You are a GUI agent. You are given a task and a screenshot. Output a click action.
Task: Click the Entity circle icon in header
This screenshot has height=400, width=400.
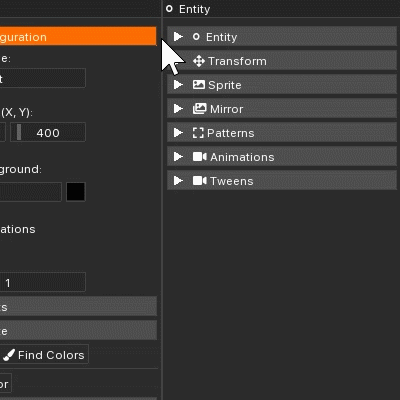(169, 9)
